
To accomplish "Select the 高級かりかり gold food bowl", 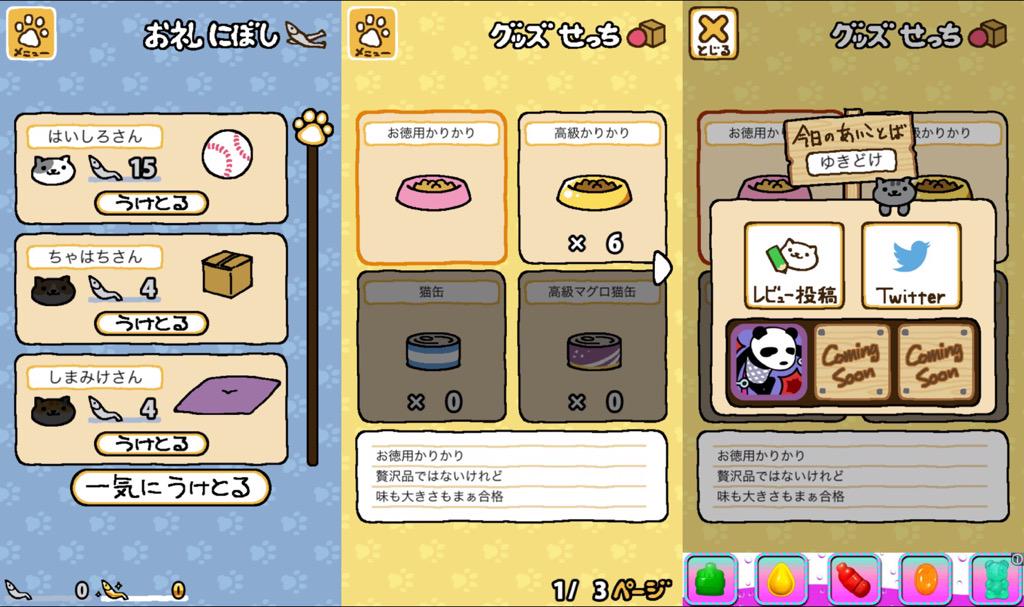I will [x=592, y=188].
